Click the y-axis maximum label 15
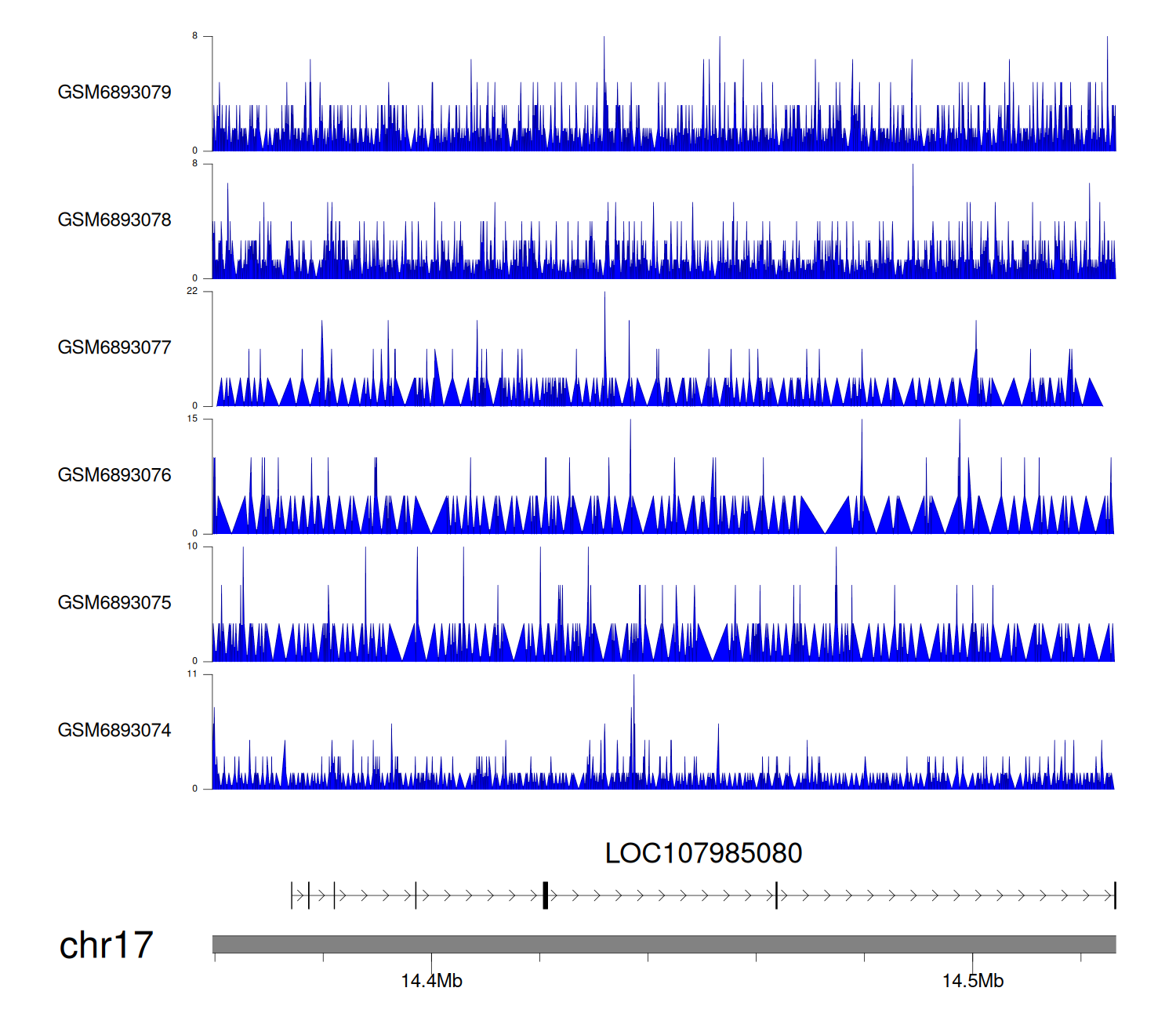1176x1035 pixels. click(x=192, y=419)
